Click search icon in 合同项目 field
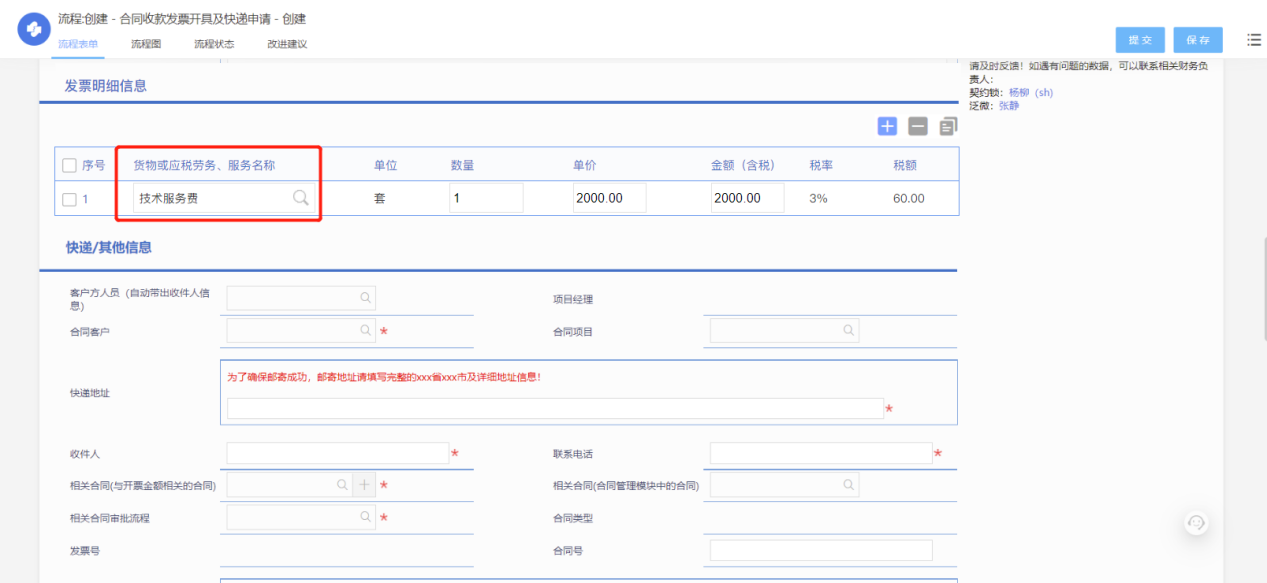1267x583 pixels. (x=849, y=330)
